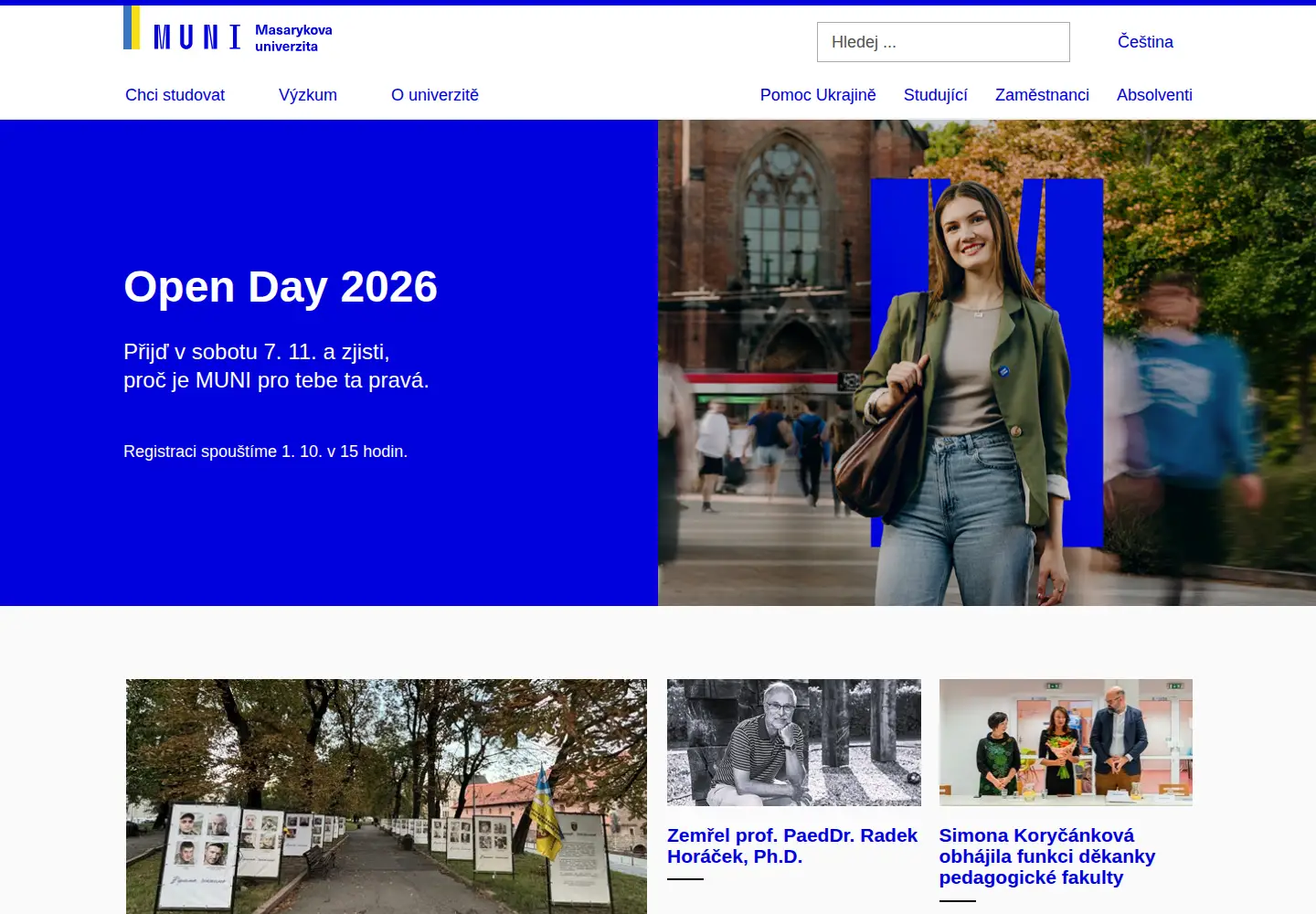Image resolution: width=1316 pixels, height=914 pixels.
Task: Click the Open Day 2026 heading
Action: (x=281, y=287)
